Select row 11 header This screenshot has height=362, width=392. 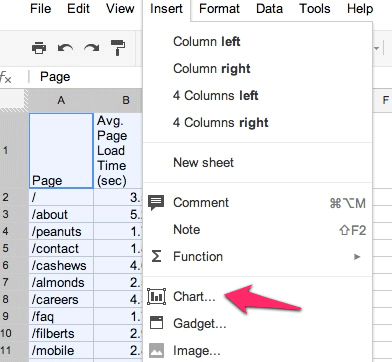(14, 350)
